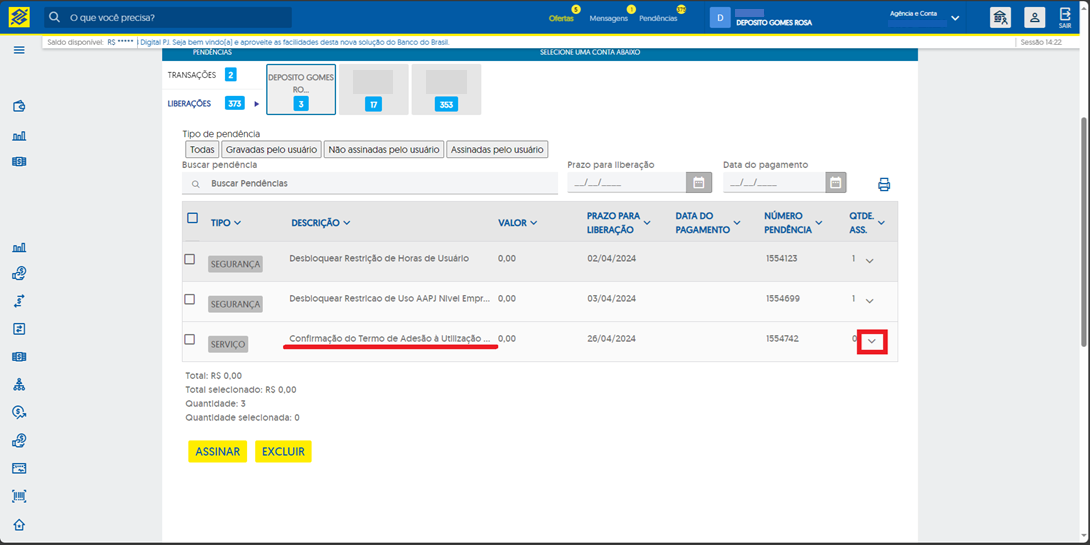Click the banknote icon above the organization tree icon
Viewport: 1090px width, 545px height.
(x=19, y=357)
